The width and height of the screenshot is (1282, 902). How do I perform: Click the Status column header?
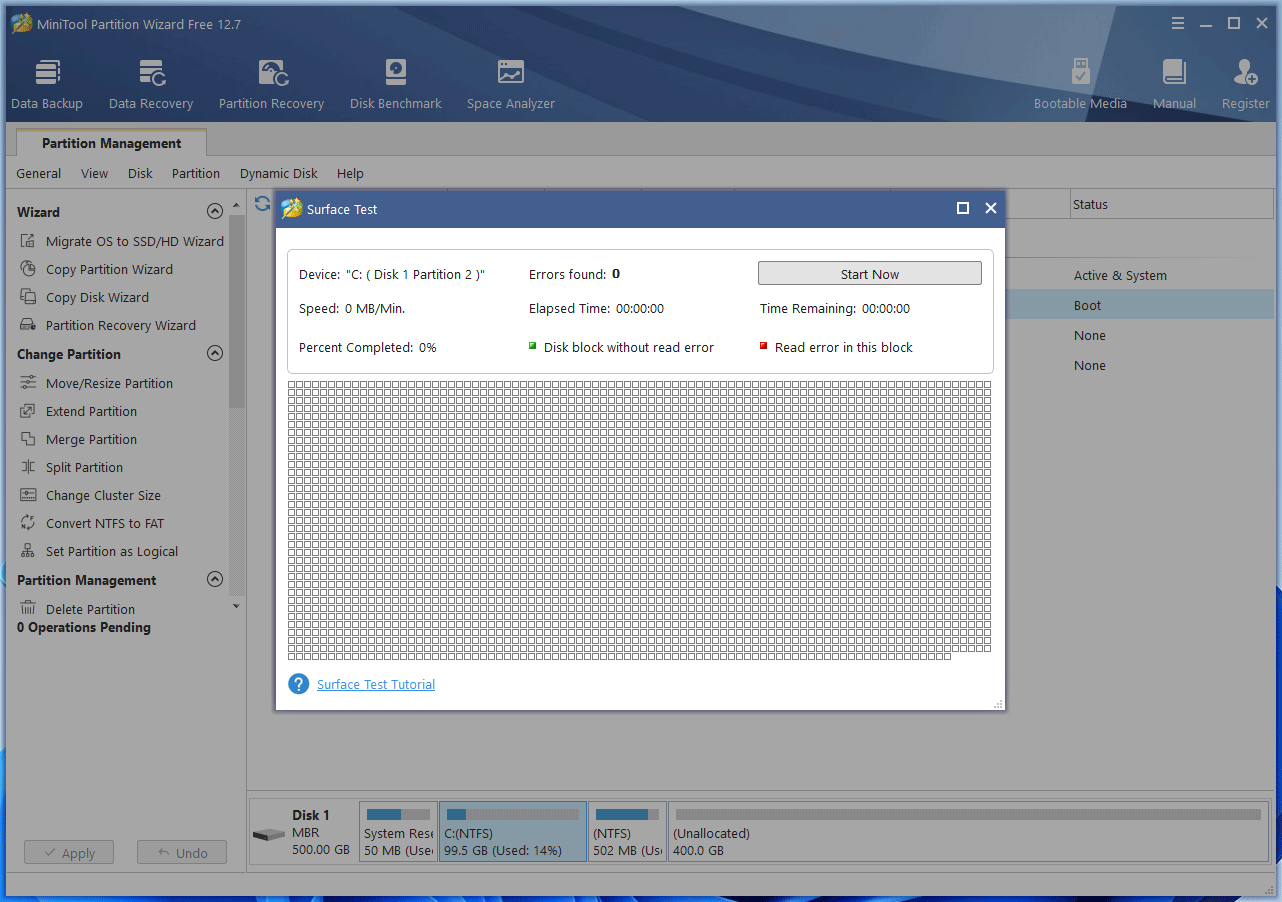click(1171, 204)
